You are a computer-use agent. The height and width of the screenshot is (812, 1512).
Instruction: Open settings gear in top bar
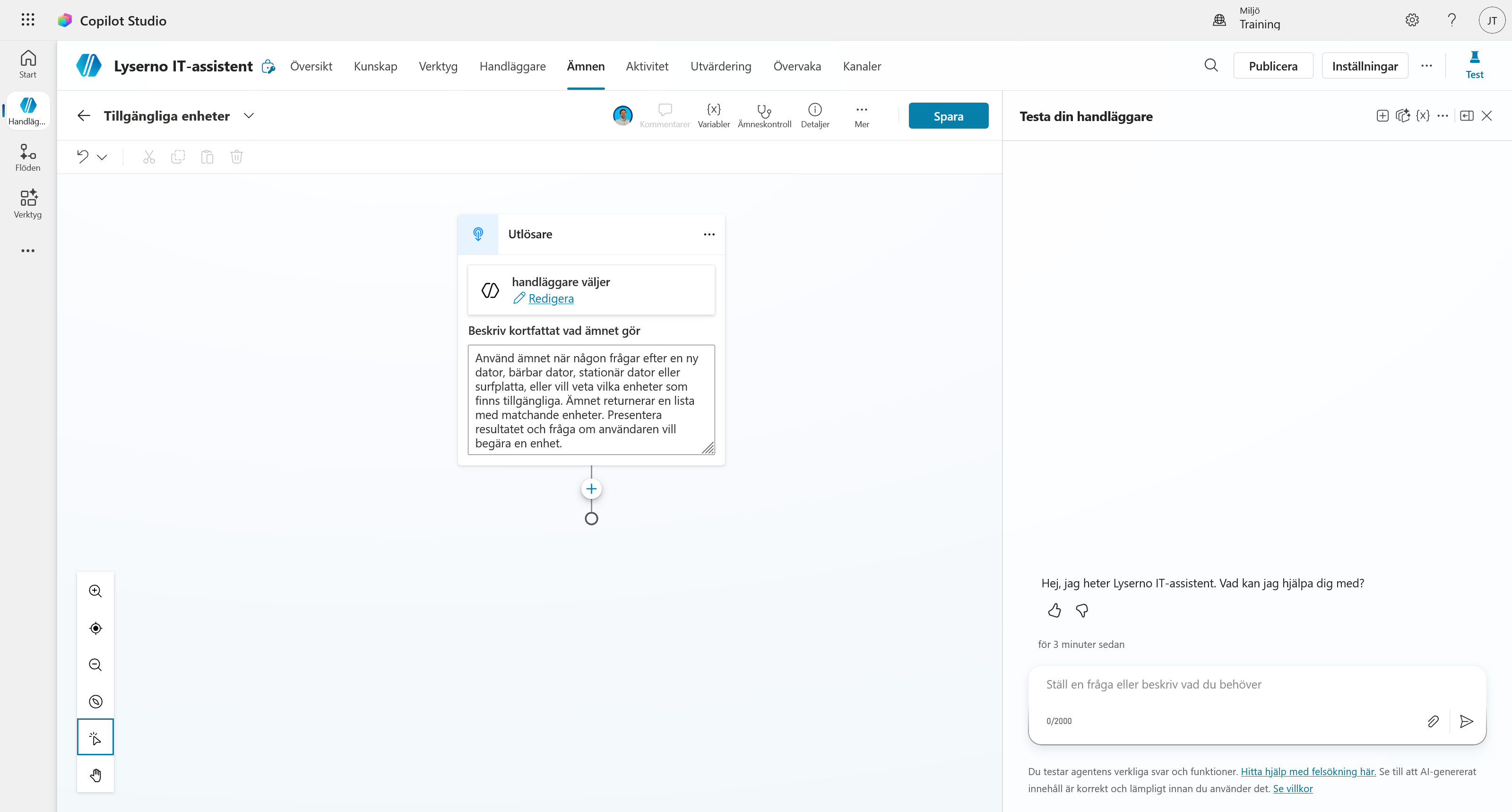tap(1412, 20)
